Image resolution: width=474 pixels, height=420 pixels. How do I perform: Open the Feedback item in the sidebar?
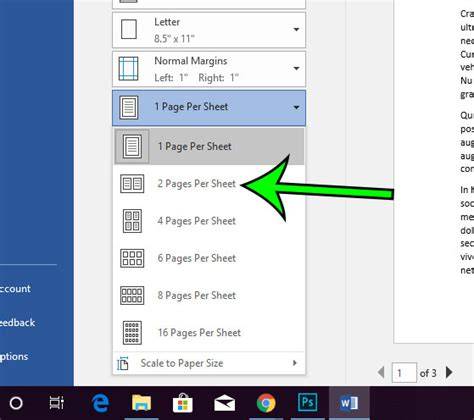17,323
